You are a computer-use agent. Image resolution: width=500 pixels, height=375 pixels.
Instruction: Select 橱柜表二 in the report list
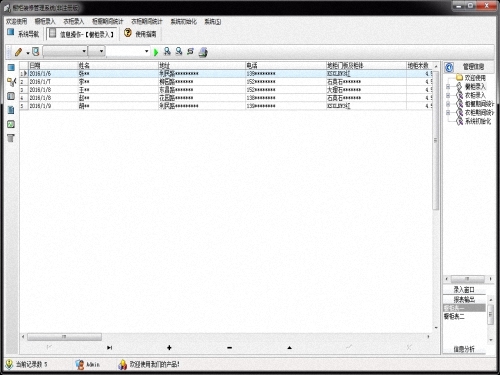[x=464, y=316]
